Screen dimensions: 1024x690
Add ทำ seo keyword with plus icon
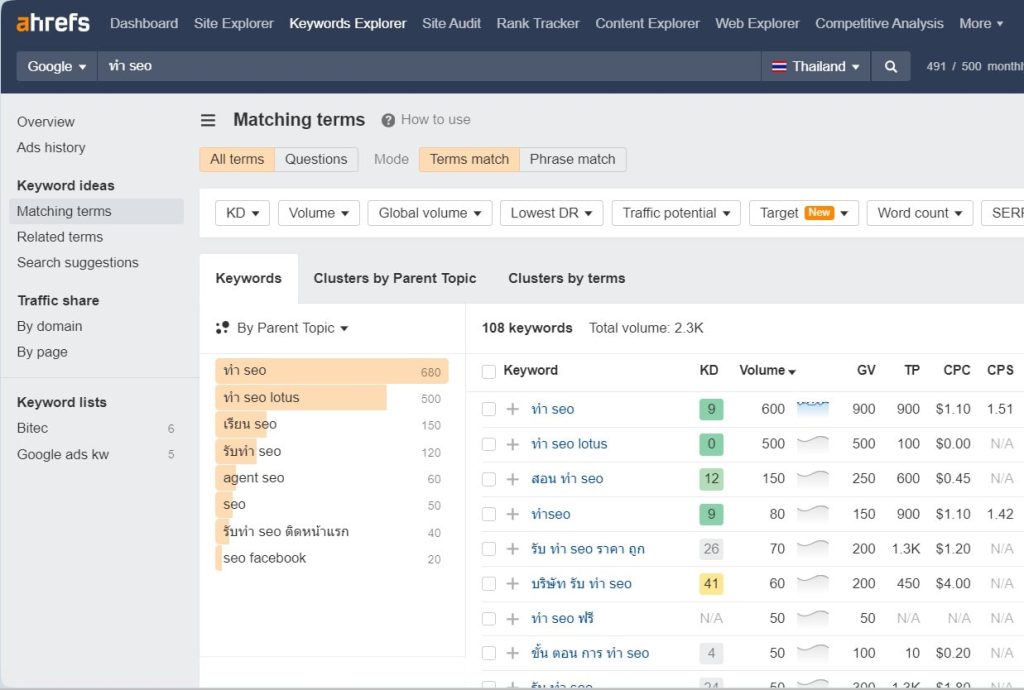click(x=513, y=409)
